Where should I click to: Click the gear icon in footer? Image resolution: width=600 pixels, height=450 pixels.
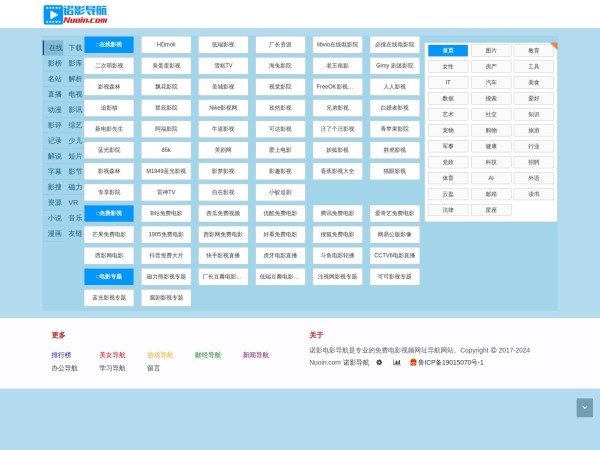379,363
